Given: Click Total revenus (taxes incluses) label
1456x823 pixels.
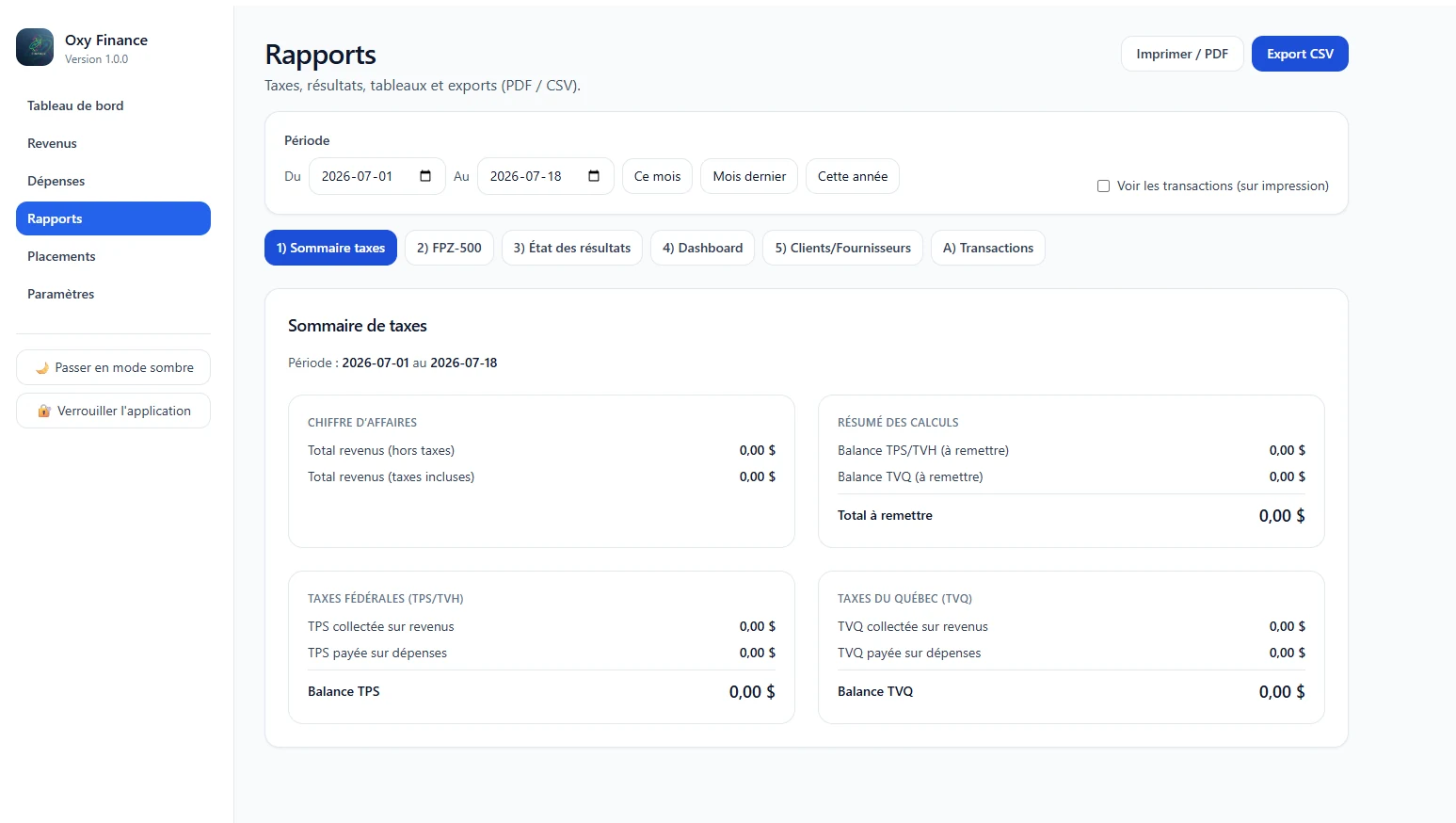Looking at the screenshot, I should click(x=391, y=476).
